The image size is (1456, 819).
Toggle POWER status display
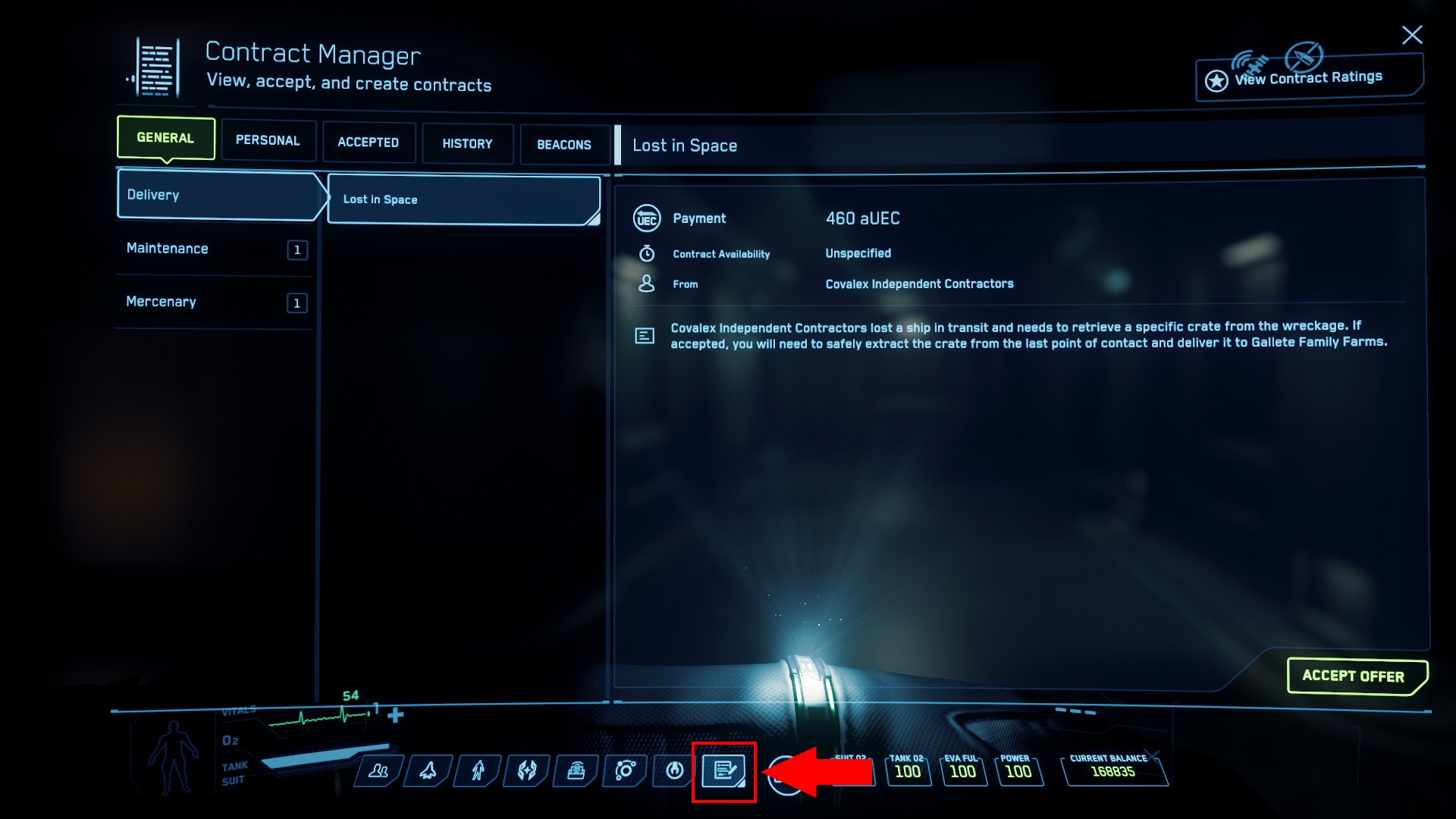point(1020,768)
